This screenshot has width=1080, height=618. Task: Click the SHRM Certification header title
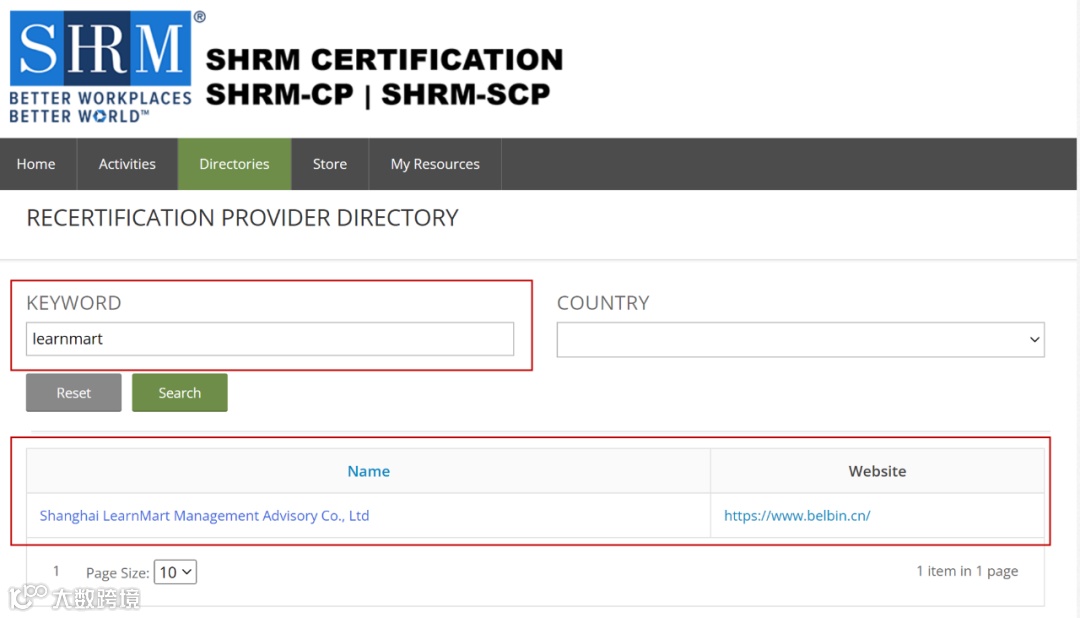click(384, 77)
